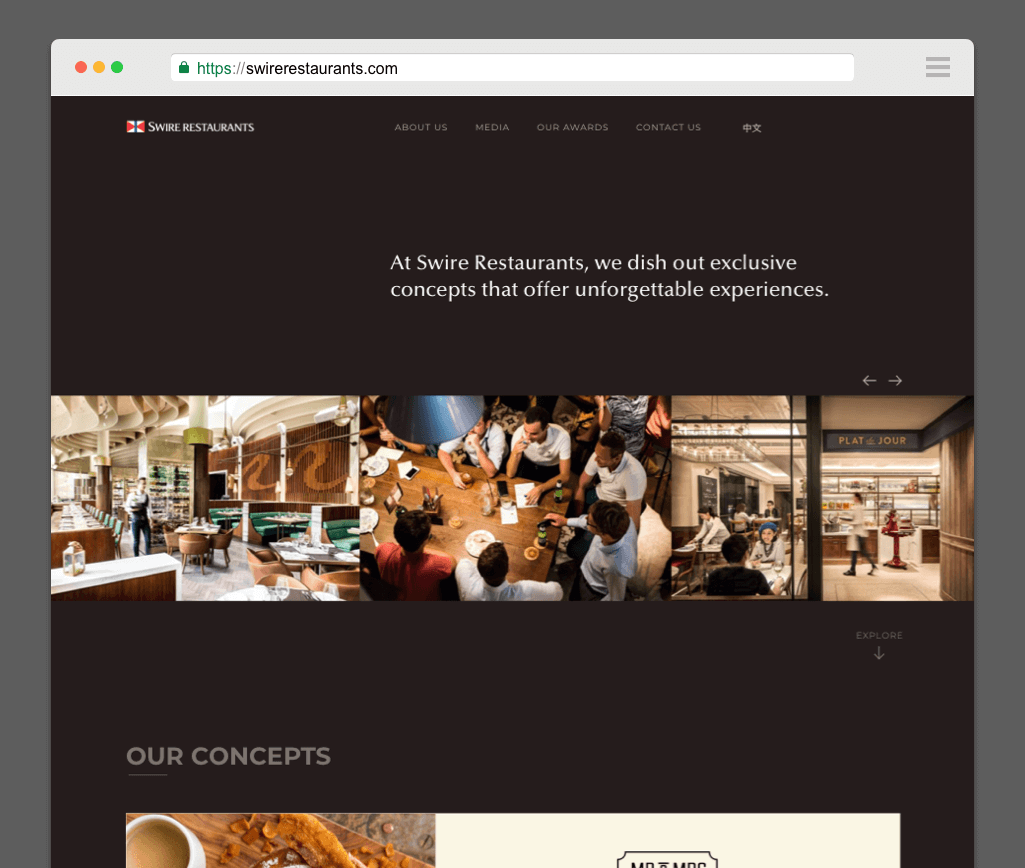
Task: Click the Our Concepts heading
Action: tap(228, 756)
